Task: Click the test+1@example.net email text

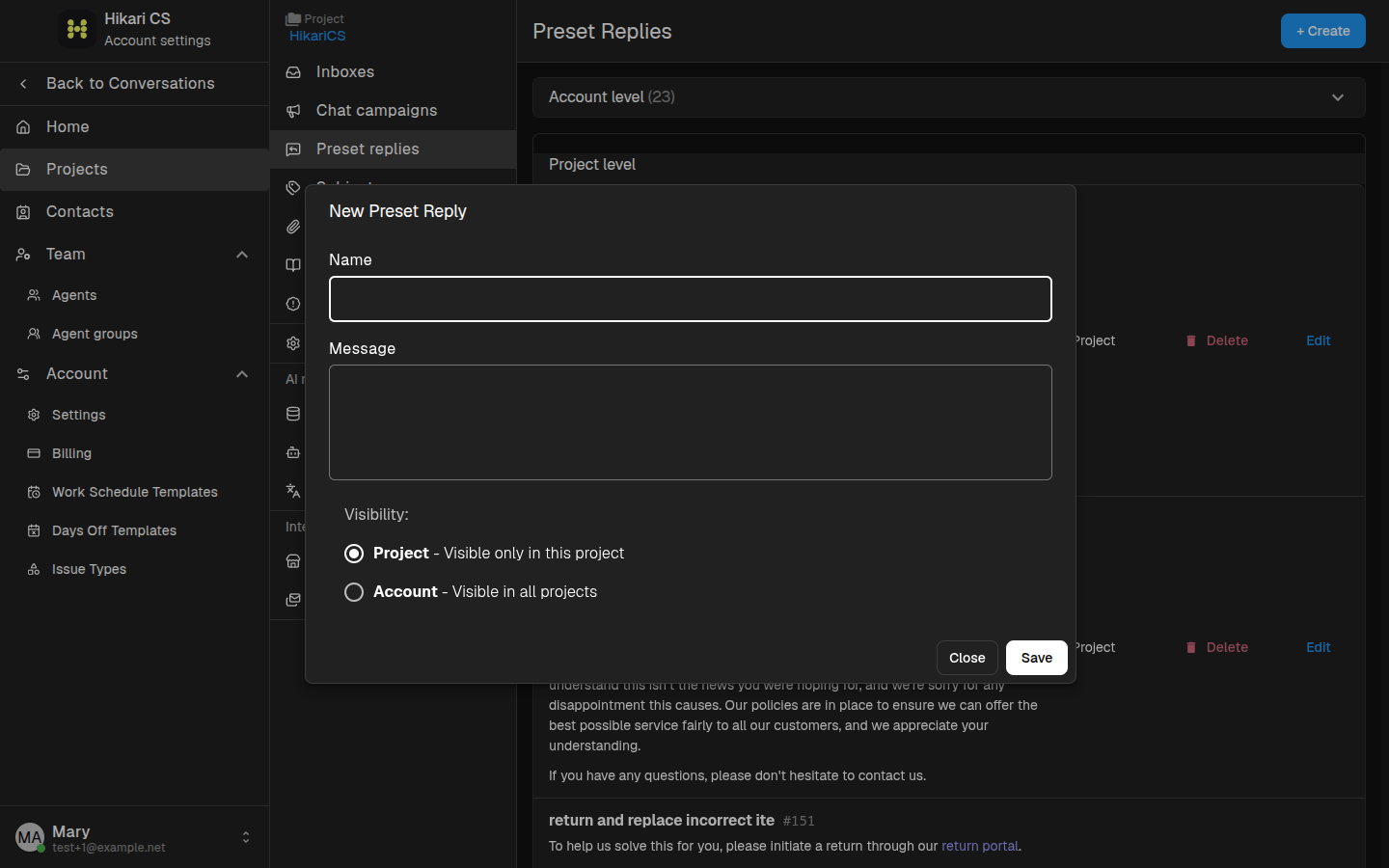Action: click(x=109, y=848)
